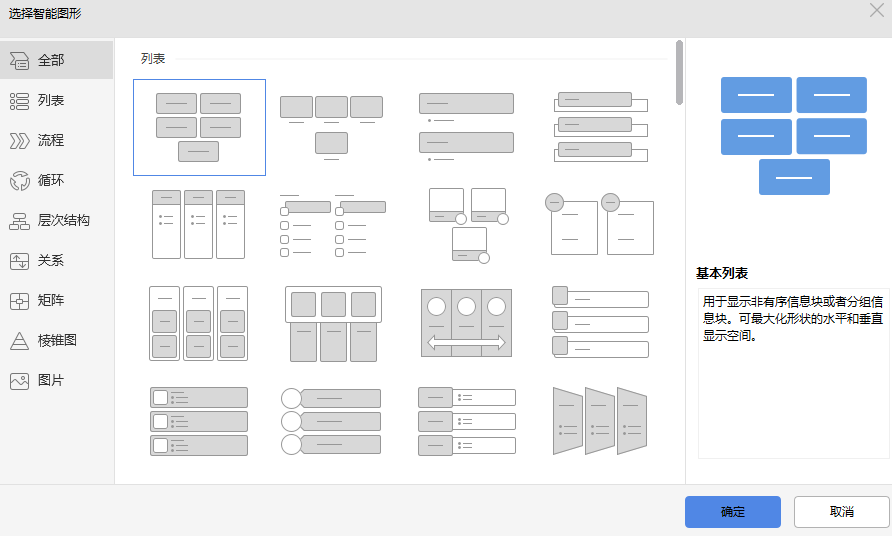Choose the picture caption list with four squares
This screenshot has width=892, height=536.
(x=331, y=128)
